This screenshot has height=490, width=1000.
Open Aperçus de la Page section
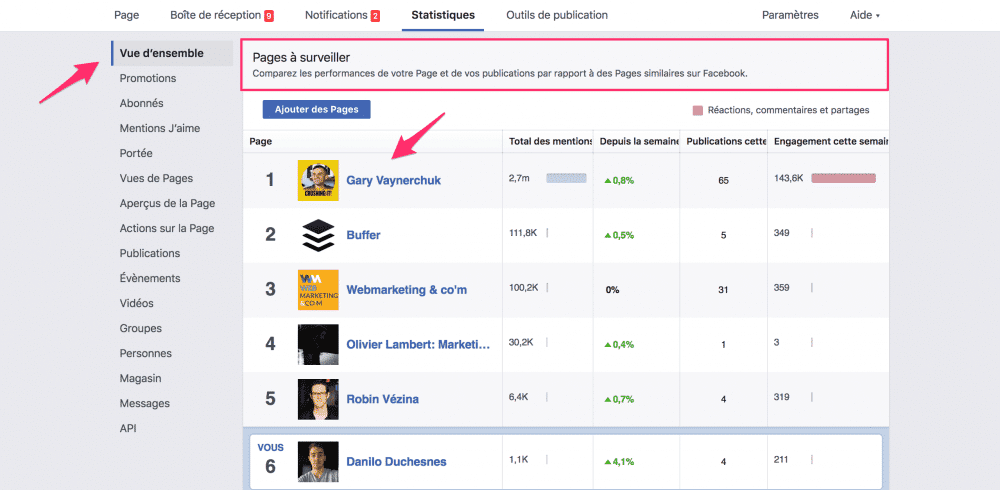pos(167,204)
